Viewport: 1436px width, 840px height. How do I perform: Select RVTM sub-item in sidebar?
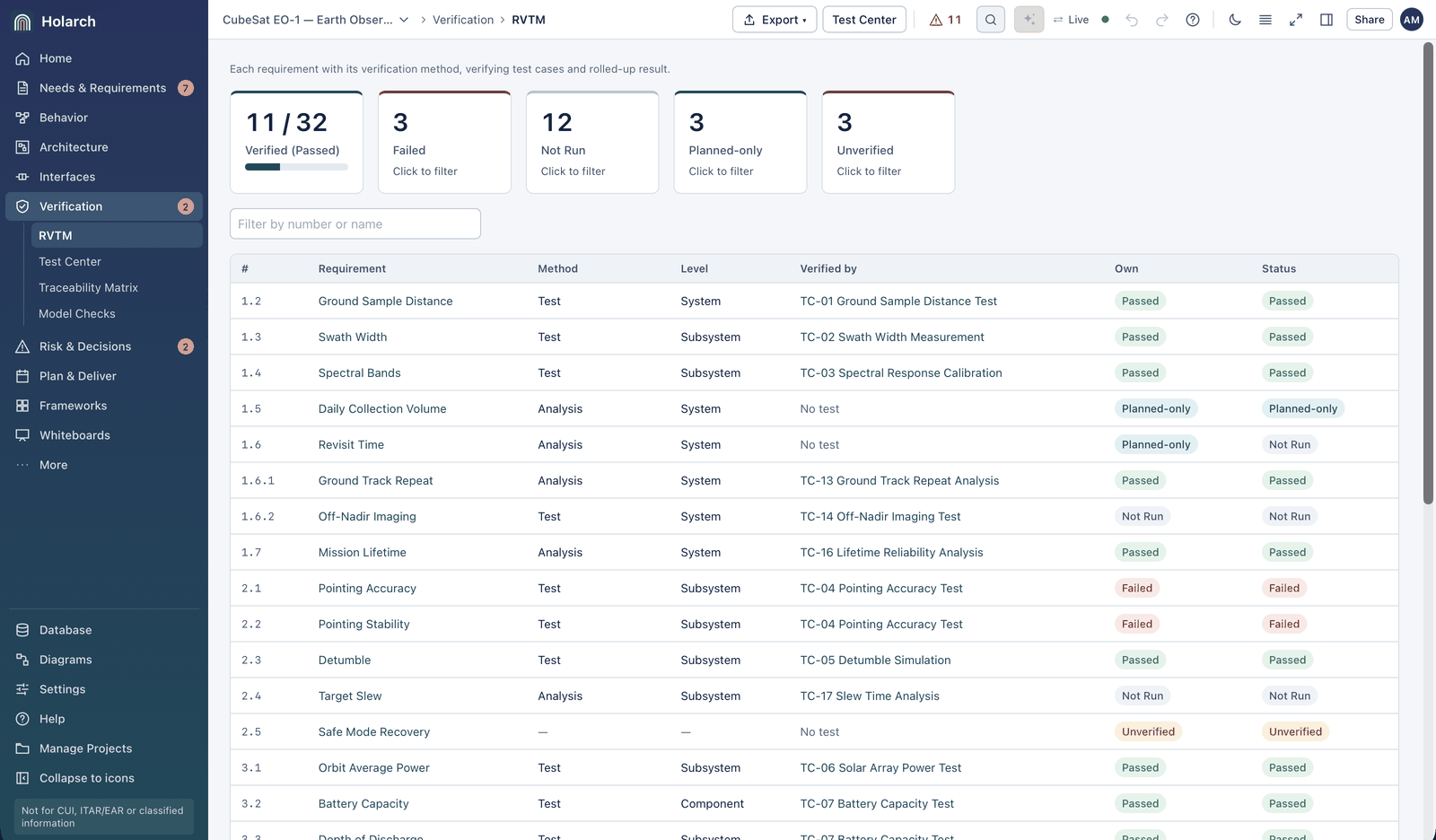point(117,235)
